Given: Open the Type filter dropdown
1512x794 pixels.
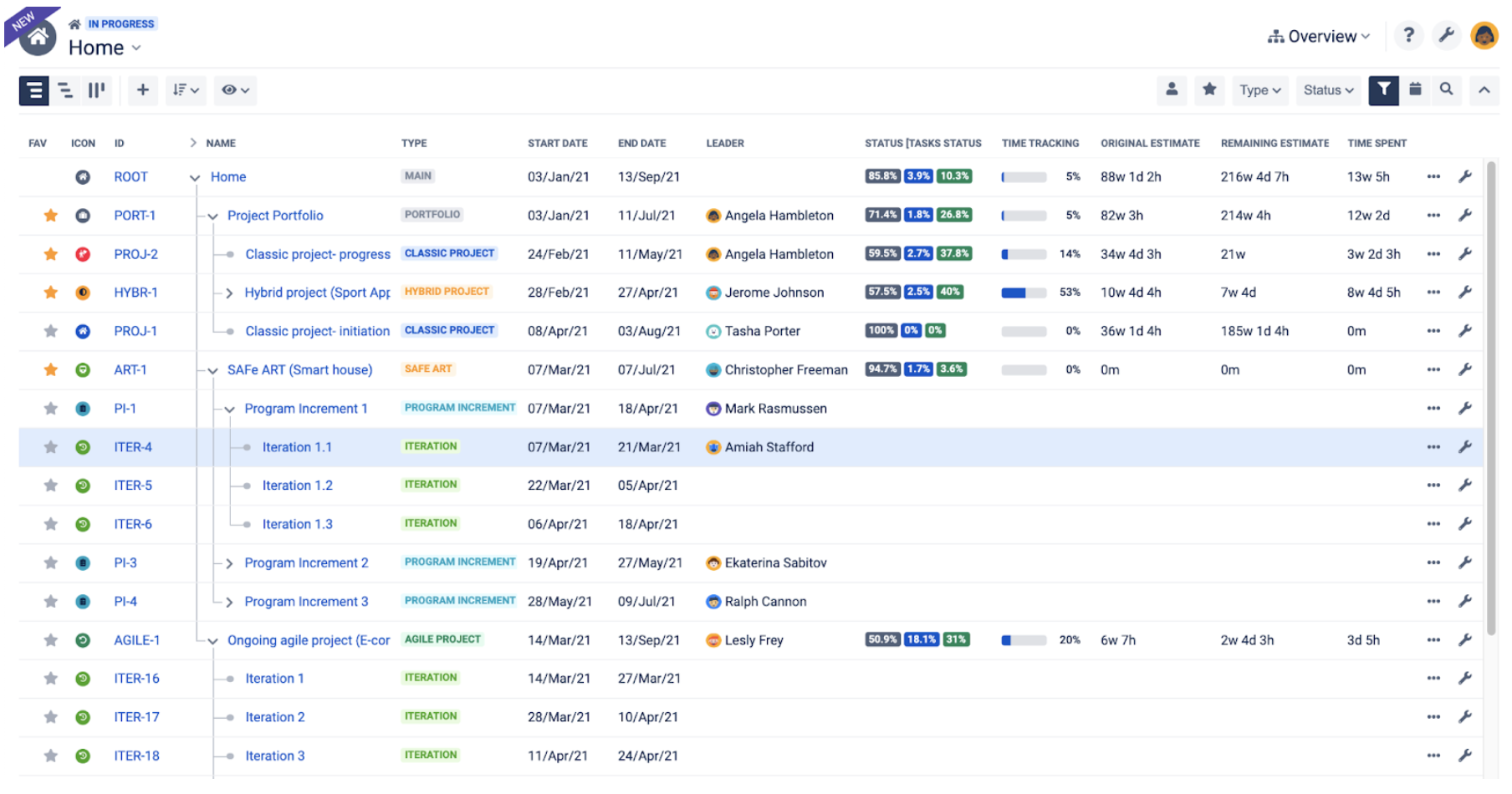Looking at the screenshot, I should click(x=1259, y=90).
